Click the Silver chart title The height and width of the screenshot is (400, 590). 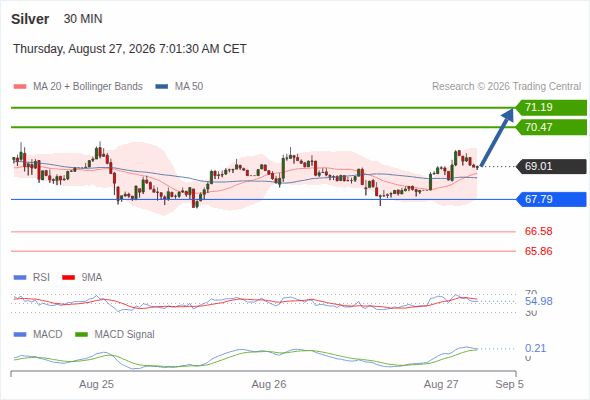point(30,19)
